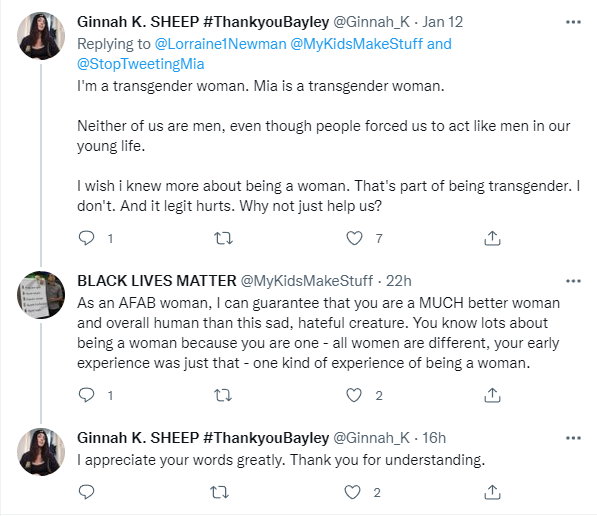Open more options on 22h tweet
This screenshot has width=597, height=516.
573,281
